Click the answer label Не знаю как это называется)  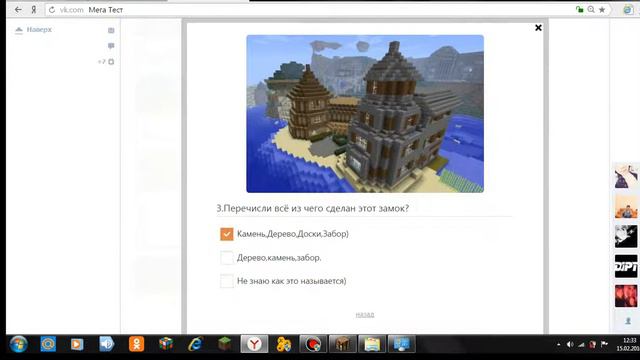coord(291,281)
